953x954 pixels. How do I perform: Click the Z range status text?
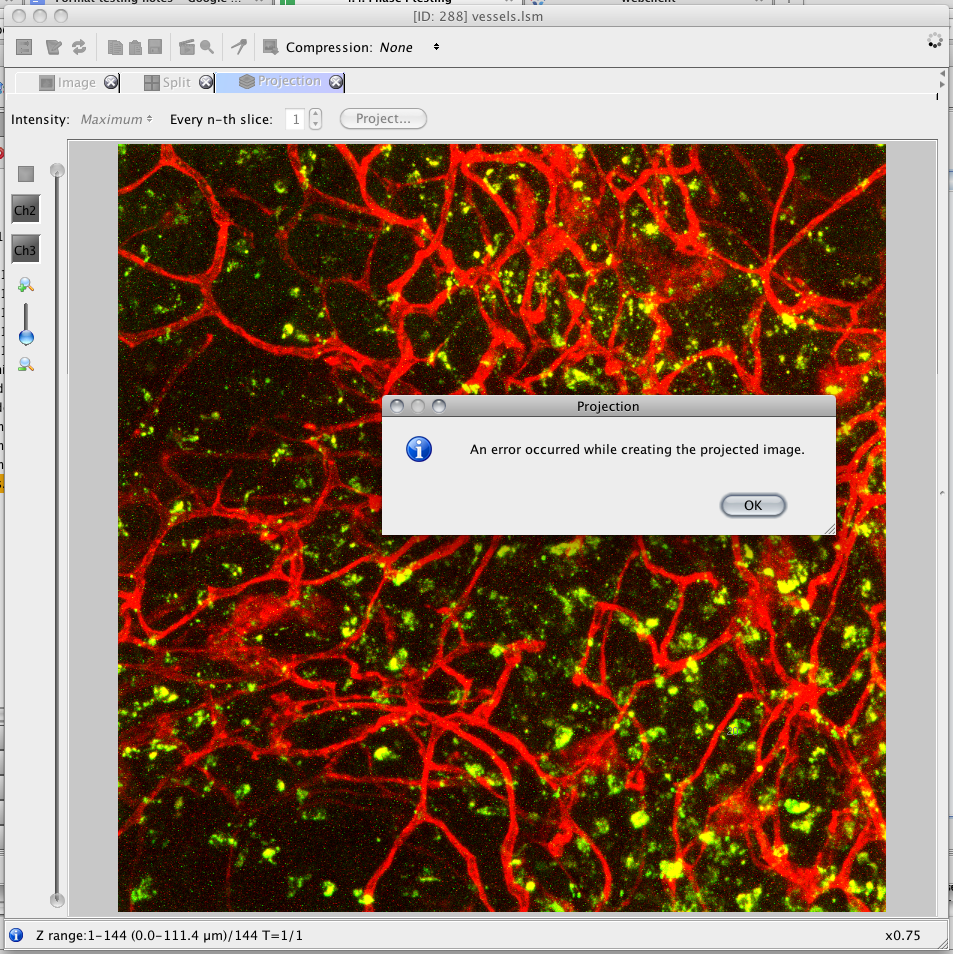[x=169, y=936]
